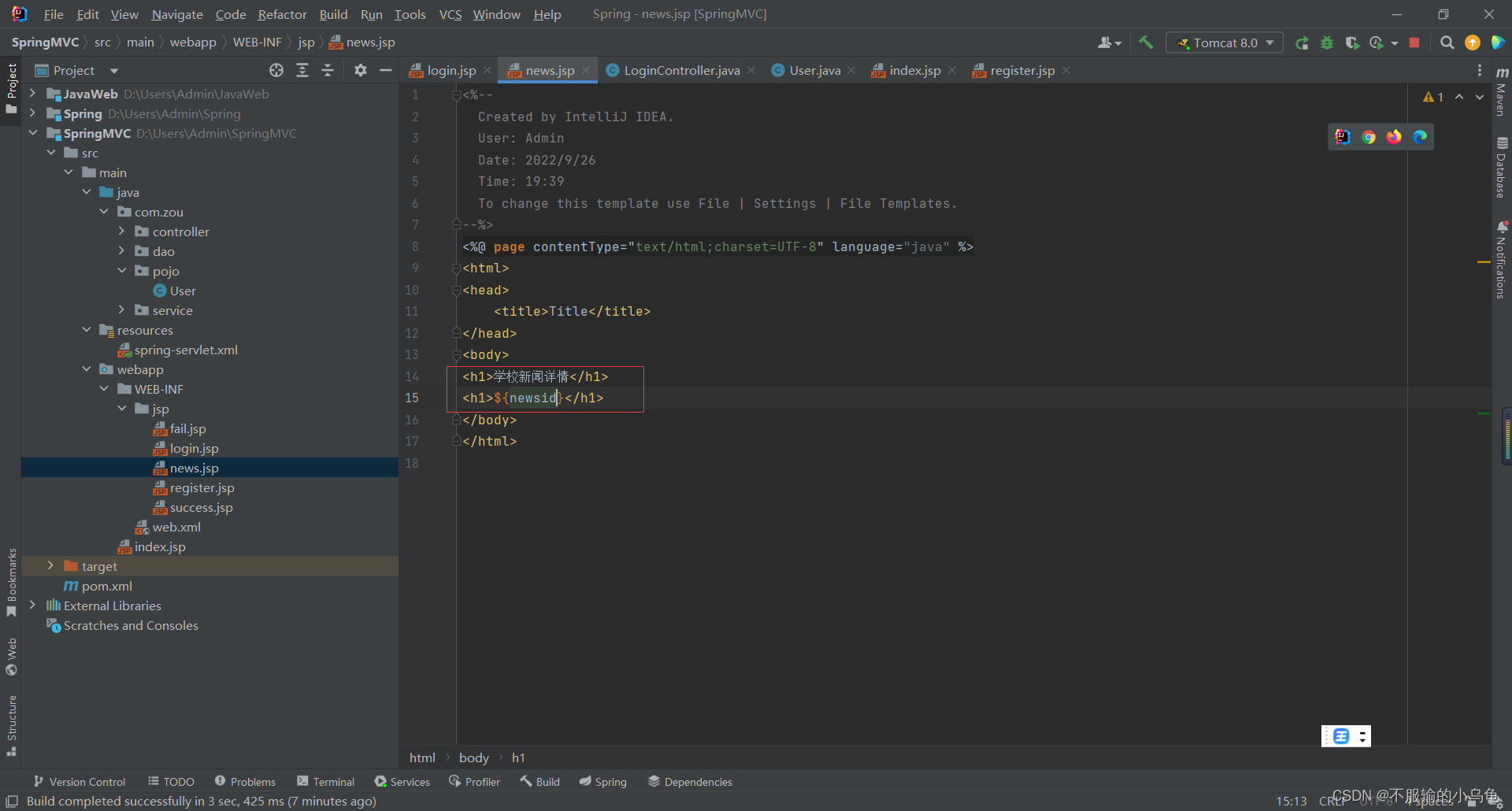
Task: Click the yellow warning stripe marker
Action: point(1484,261)
